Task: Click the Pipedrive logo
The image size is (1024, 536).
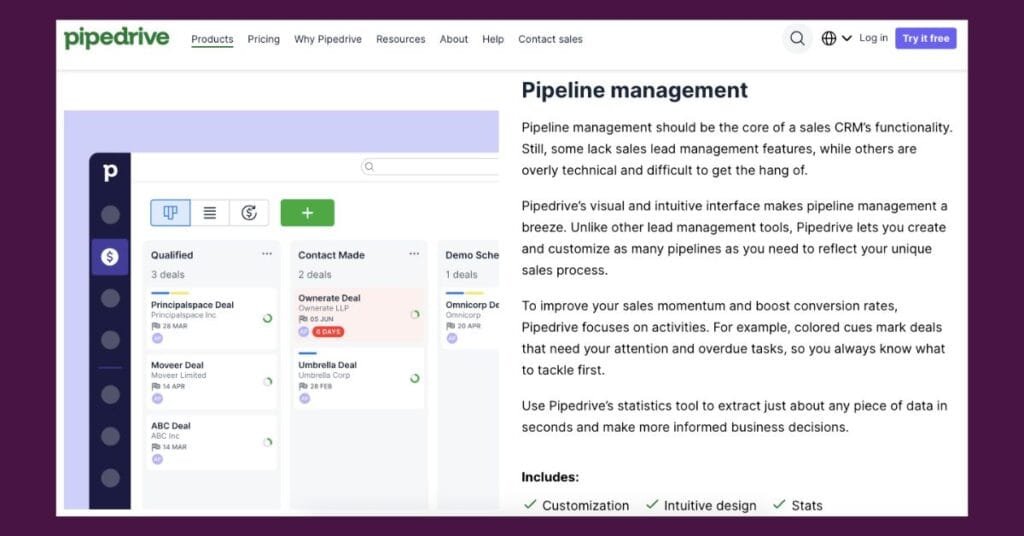Action: coord(116,38)
